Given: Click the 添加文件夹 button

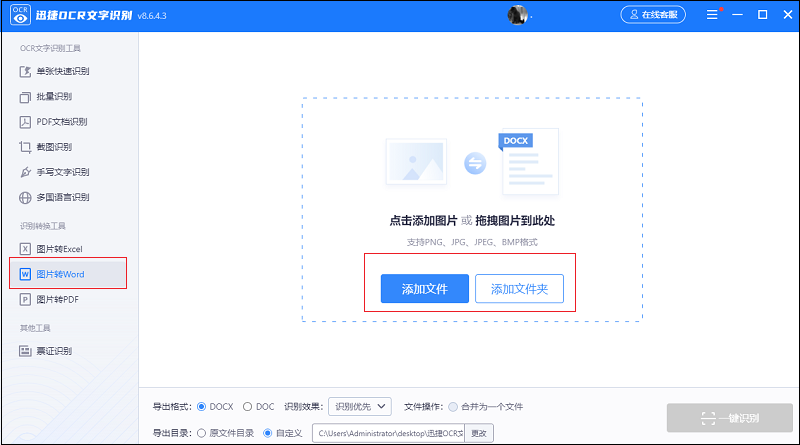Looking at the screenshot, I should tap(519, 289).
